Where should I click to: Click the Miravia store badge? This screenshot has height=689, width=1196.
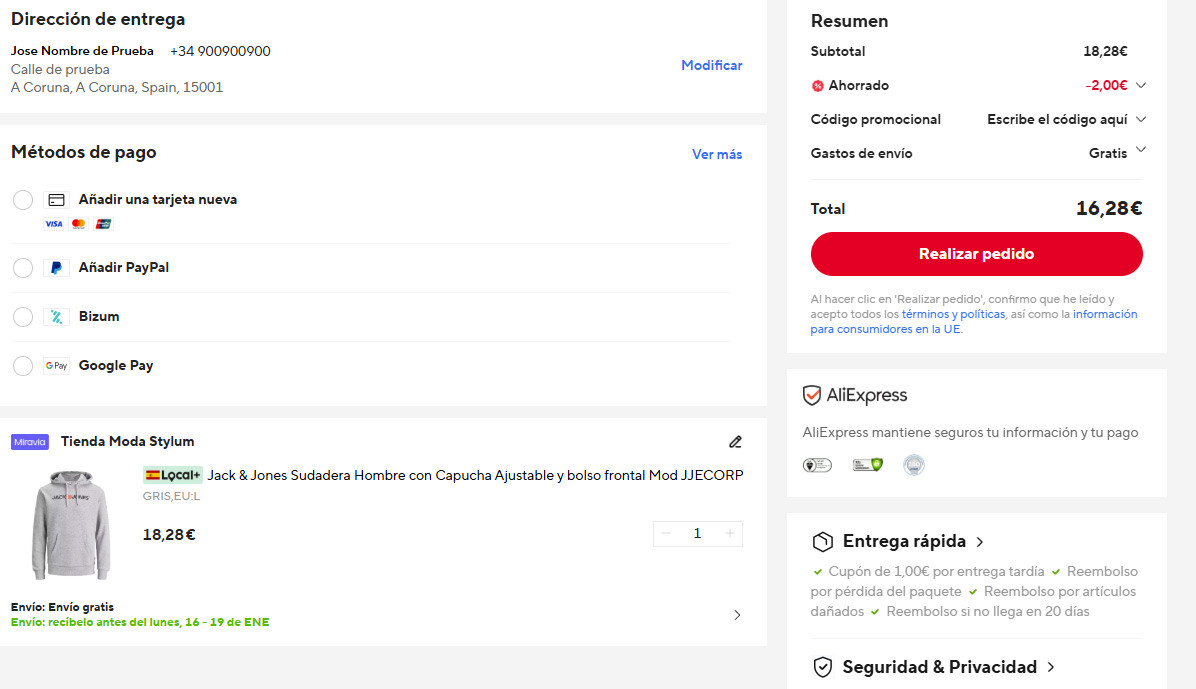pos(30,442)
